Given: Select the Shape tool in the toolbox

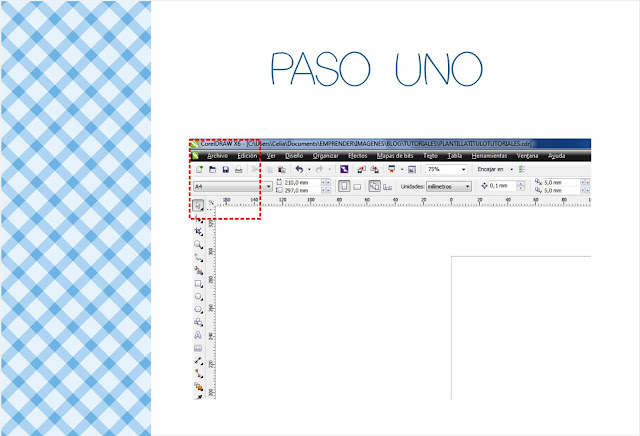Looking at the screenshot, I should (x=198, y=218).
